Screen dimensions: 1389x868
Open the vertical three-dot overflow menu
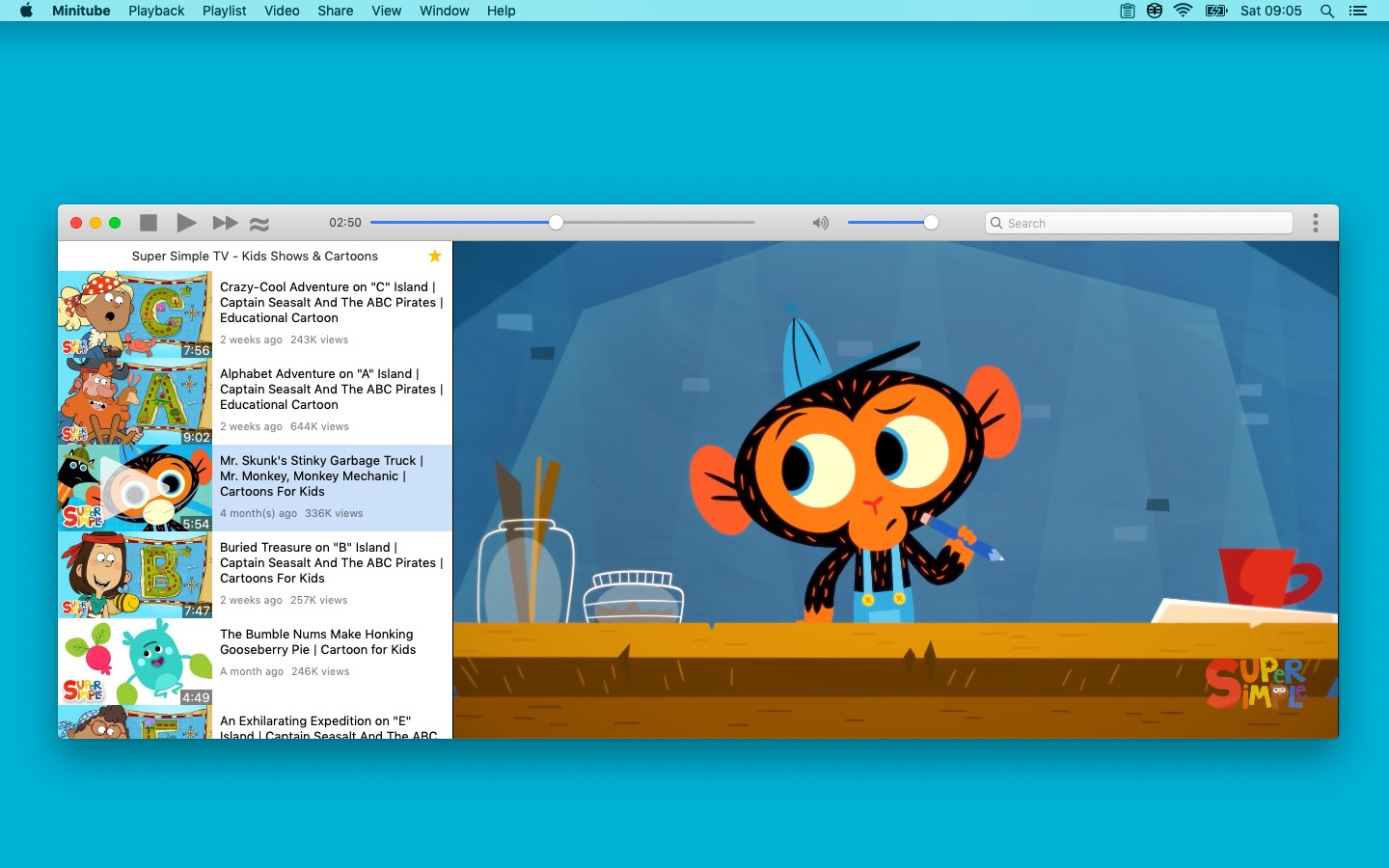1315,222
